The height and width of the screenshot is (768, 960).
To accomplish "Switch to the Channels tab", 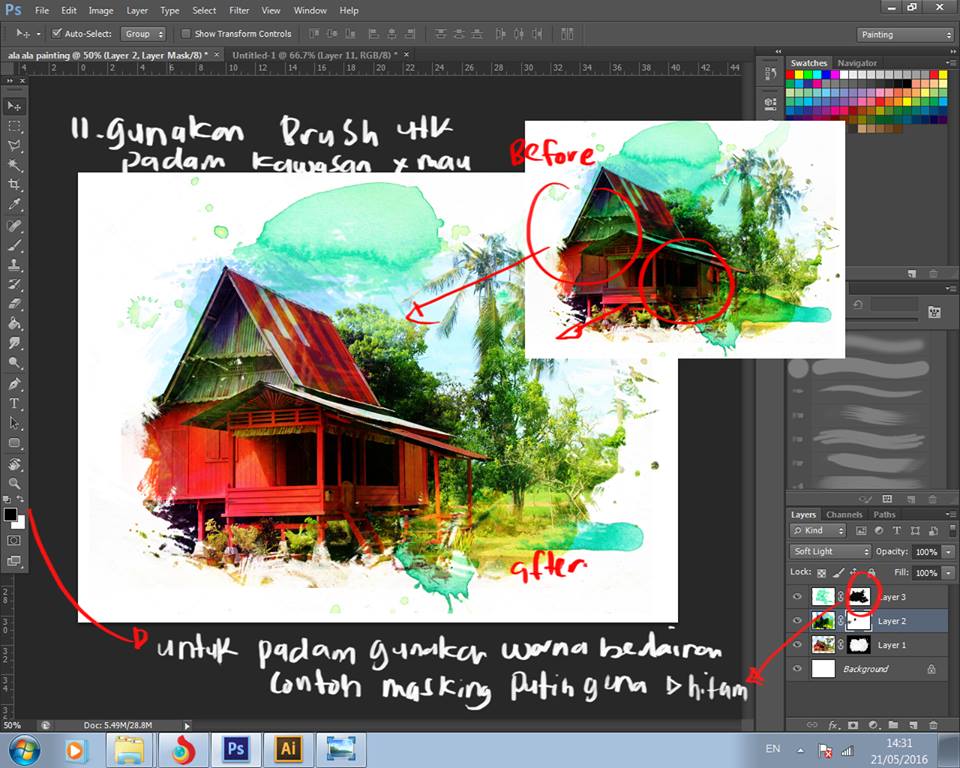I will (843, 515).
